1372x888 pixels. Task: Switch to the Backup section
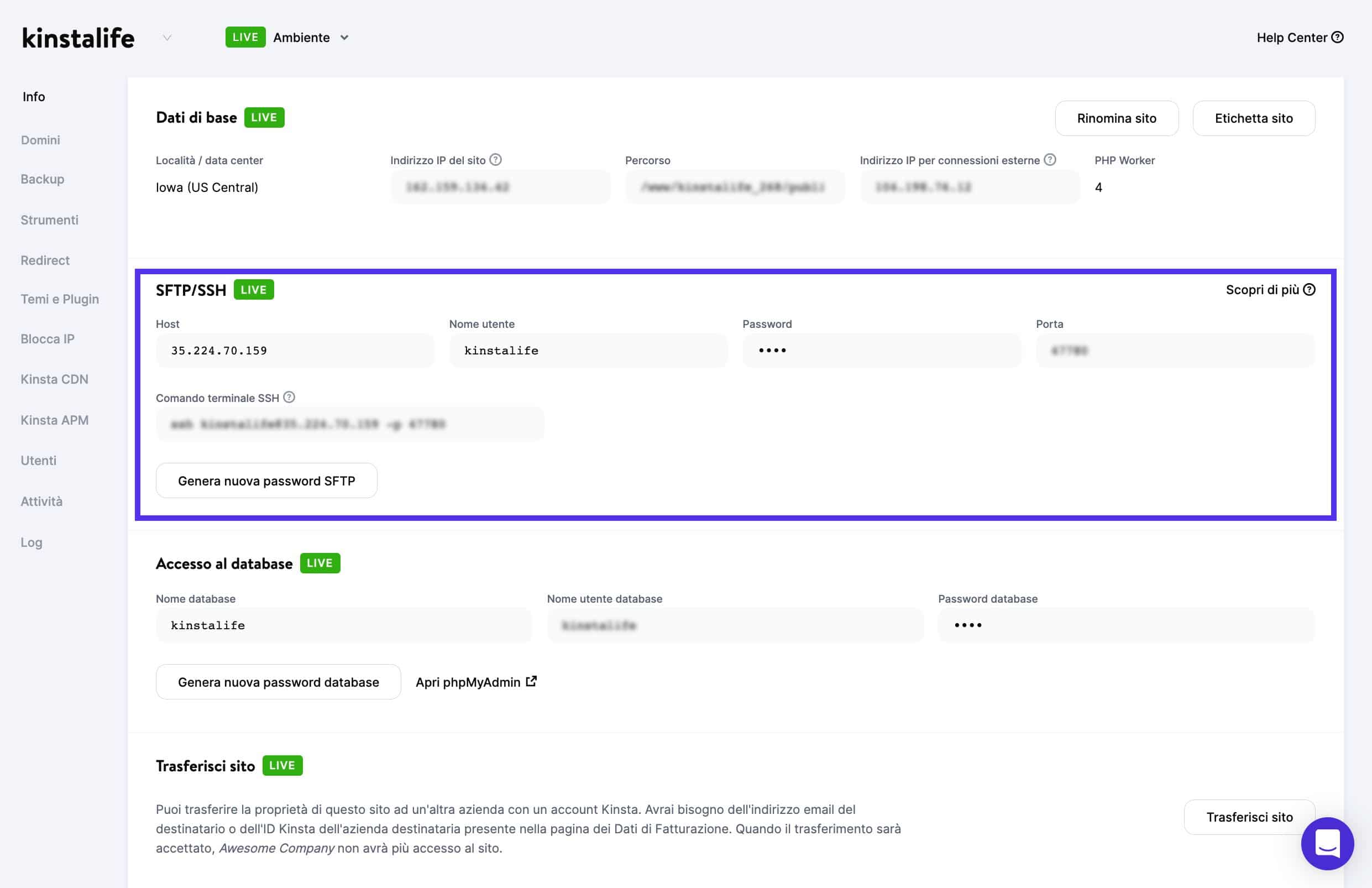[41, 179]
